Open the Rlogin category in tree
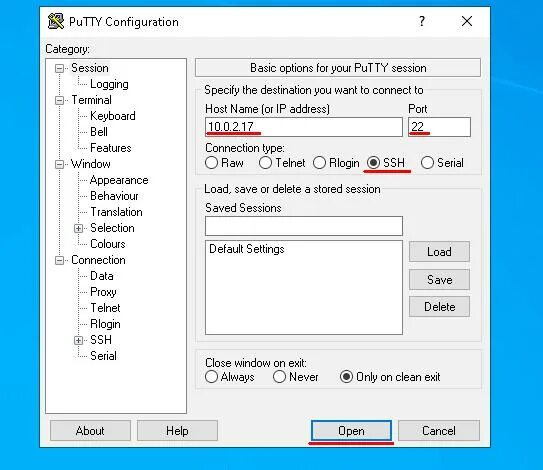Image resolution: width=543 pixels, height=470 pixels. pos(105,324)
